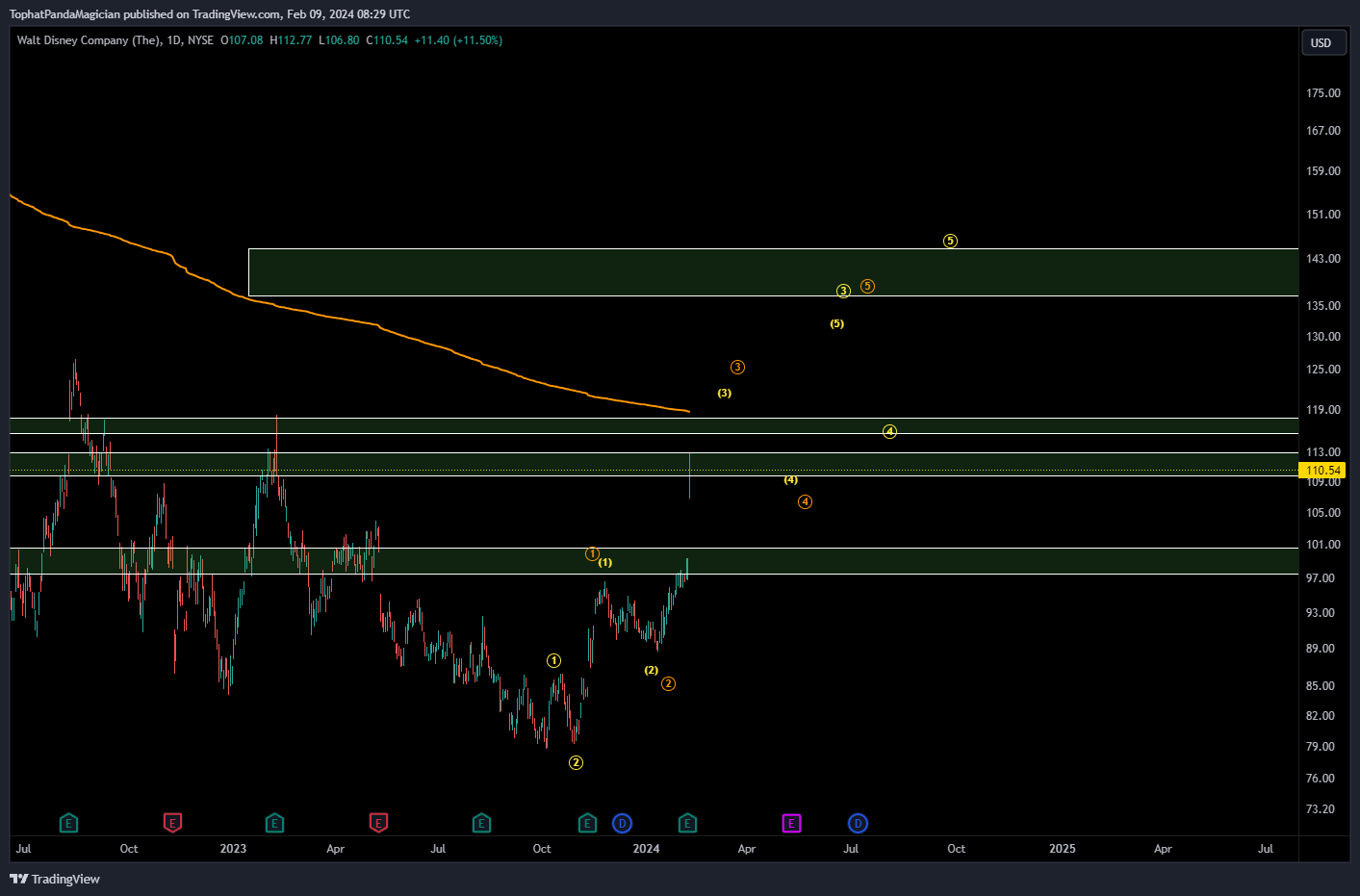Click the magenta upcoming earnings marker
The height and width of the screenshot is (896, 1360).
click(791, 823)
